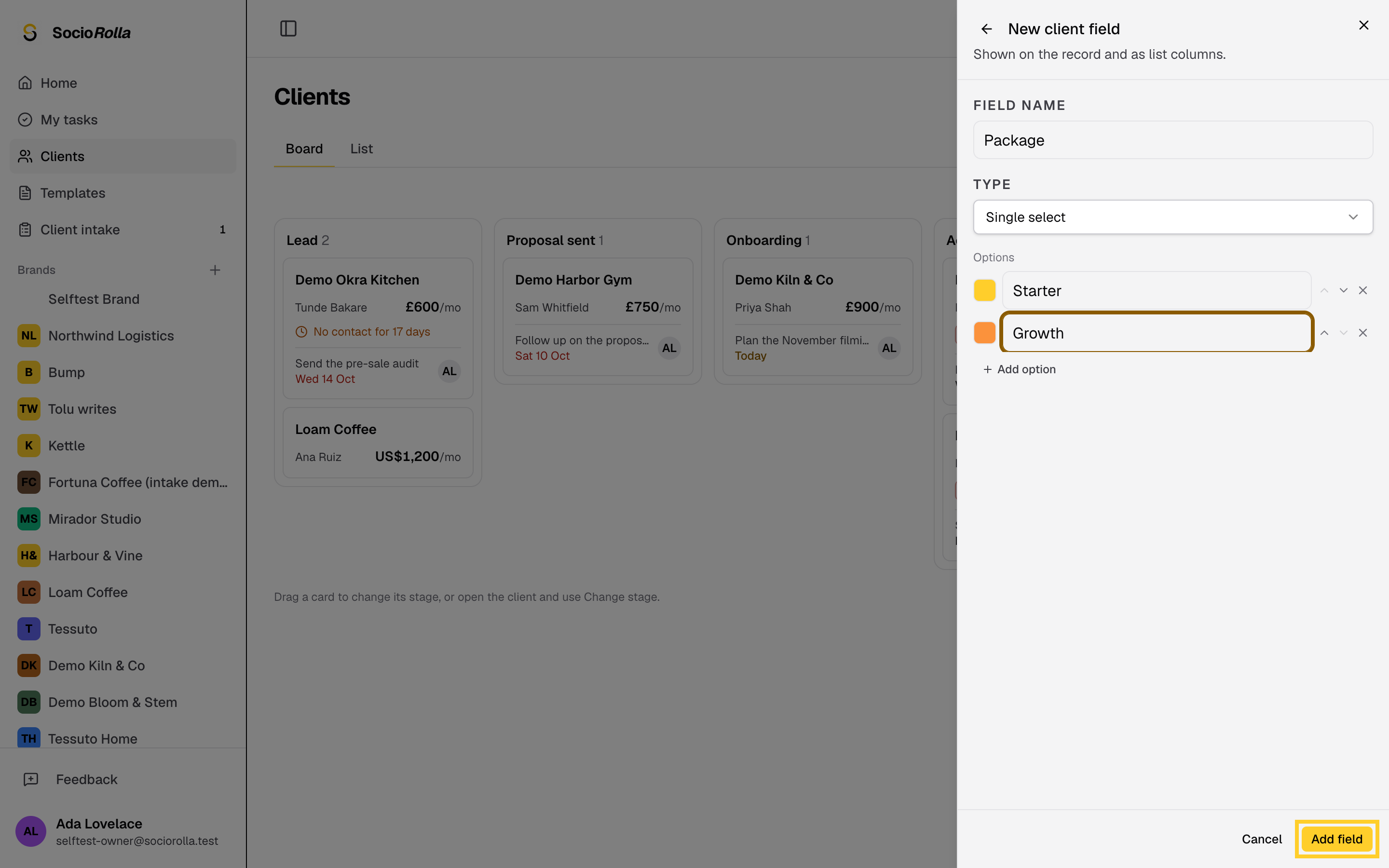Open Templates in the sidebar
This screenshot has width=1389, height=868.
pyautogui.click(x=123, y=193)
